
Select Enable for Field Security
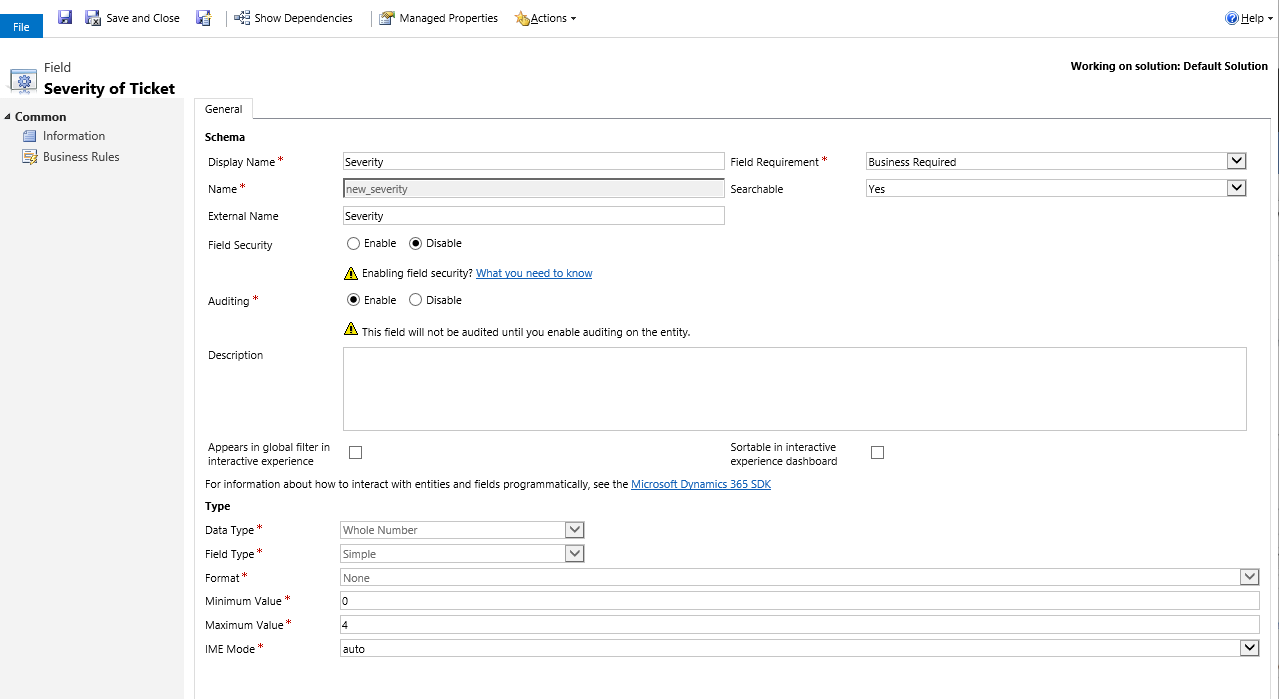click(x=353, y=243)
